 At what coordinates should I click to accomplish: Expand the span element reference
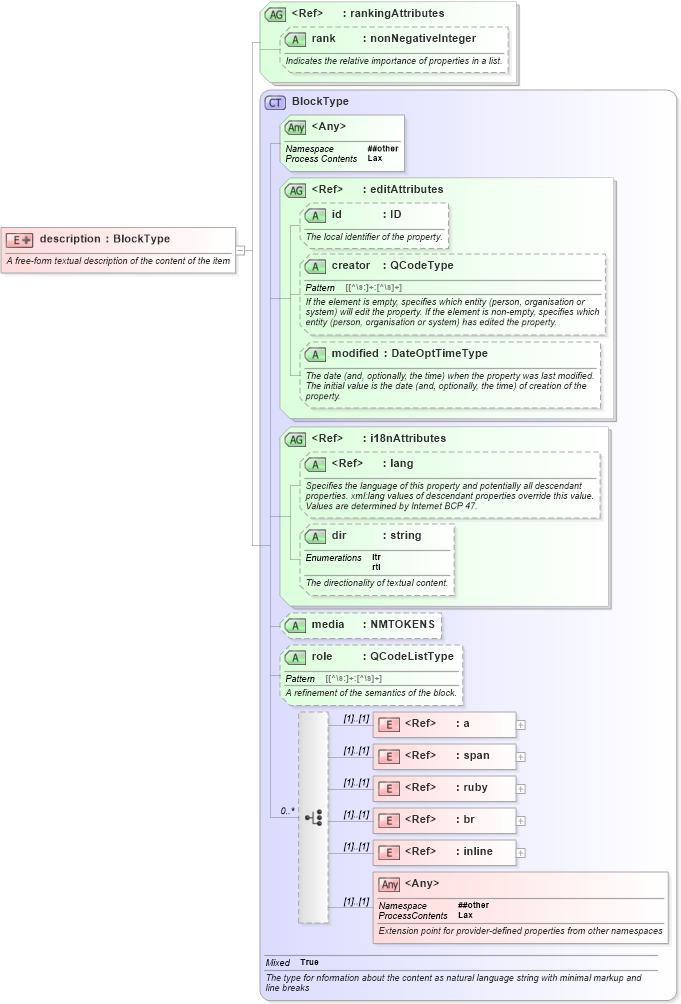(521, 757)
